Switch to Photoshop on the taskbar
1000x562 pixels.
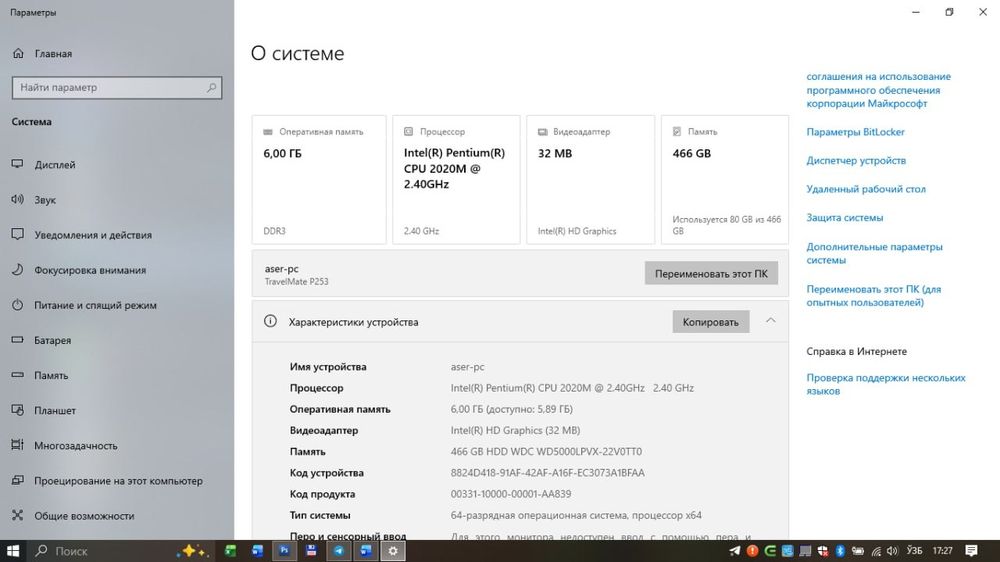pyautogui.click(x=284, y=551)
